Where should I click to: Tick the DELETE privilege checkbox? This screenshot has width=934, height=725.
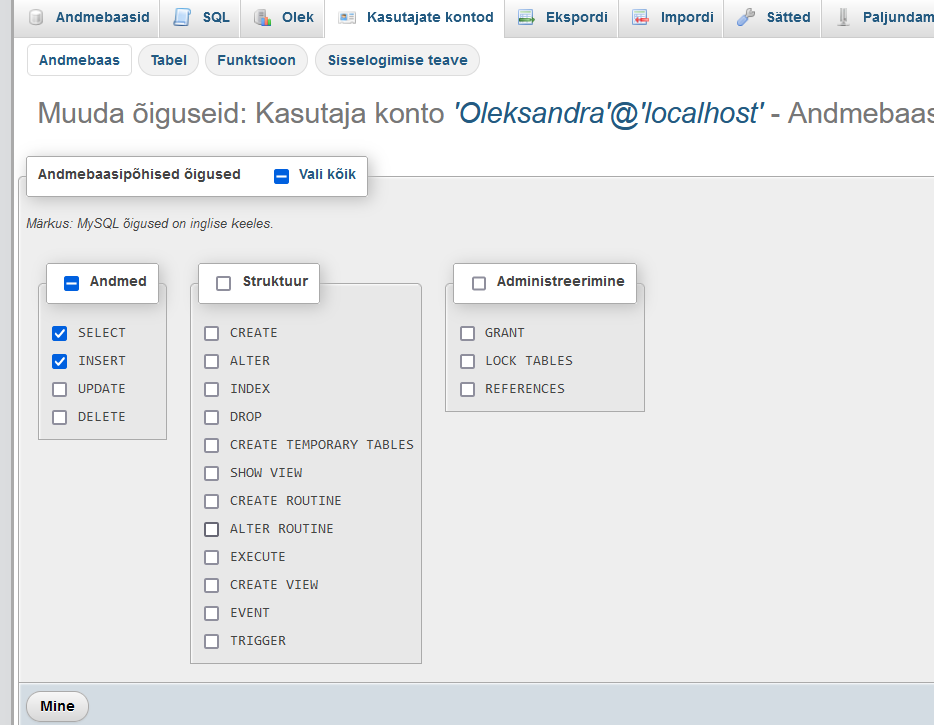60,417
